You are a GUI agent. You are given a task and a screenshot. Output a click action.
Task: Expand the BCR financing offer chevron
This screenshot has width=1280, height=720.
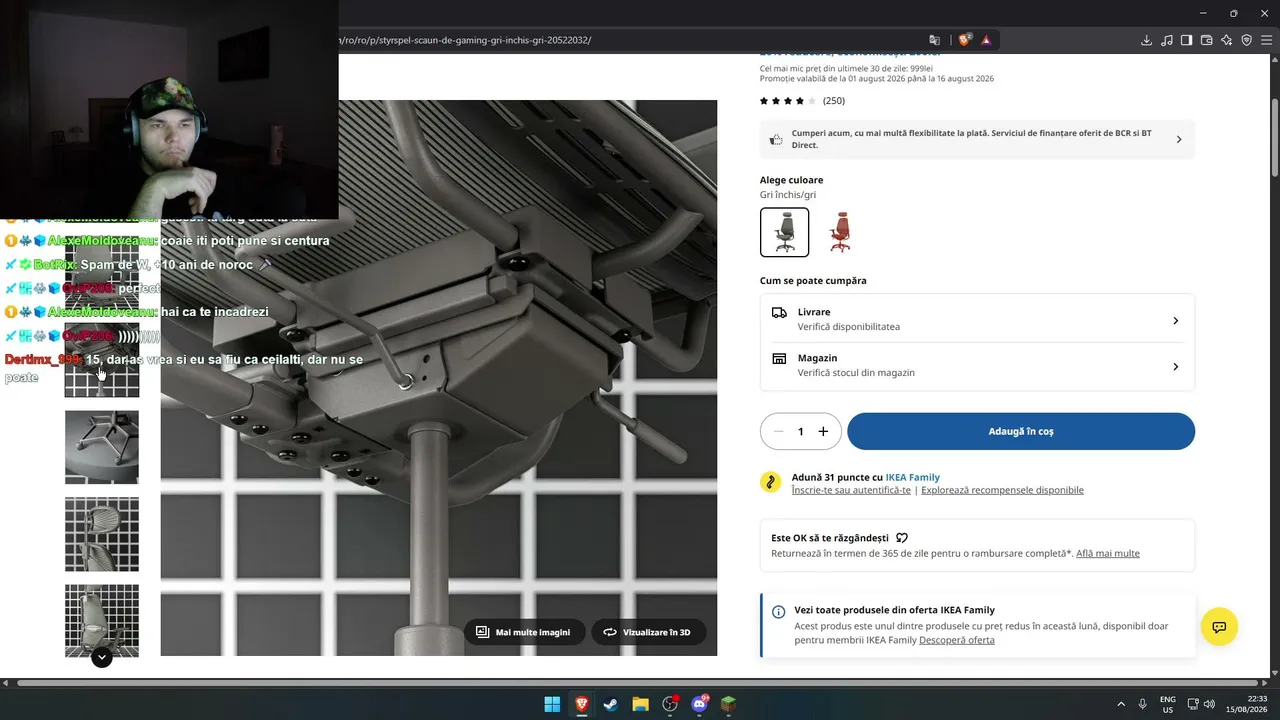1178,140
